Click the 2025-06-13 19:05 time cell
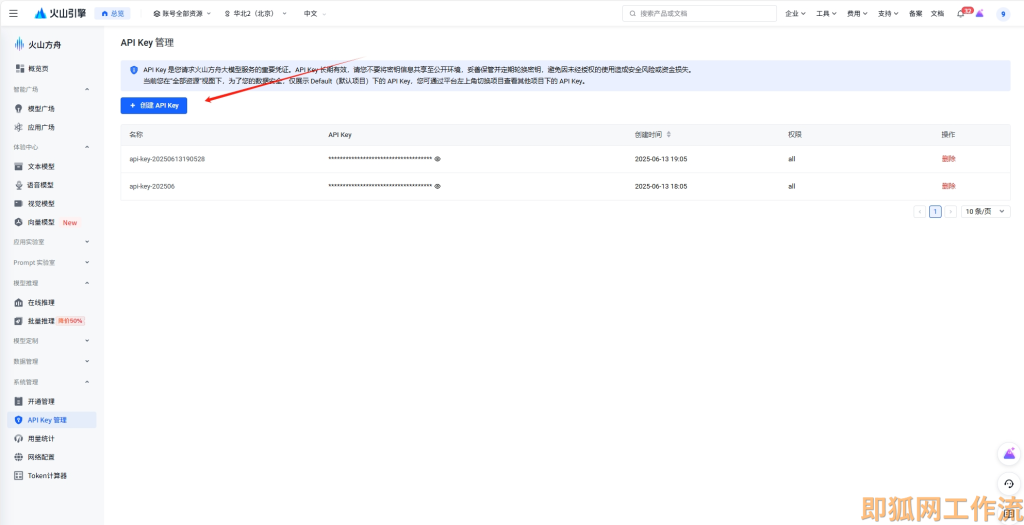Viewport: 1024px width, 525px height. [x=661, y=159]
